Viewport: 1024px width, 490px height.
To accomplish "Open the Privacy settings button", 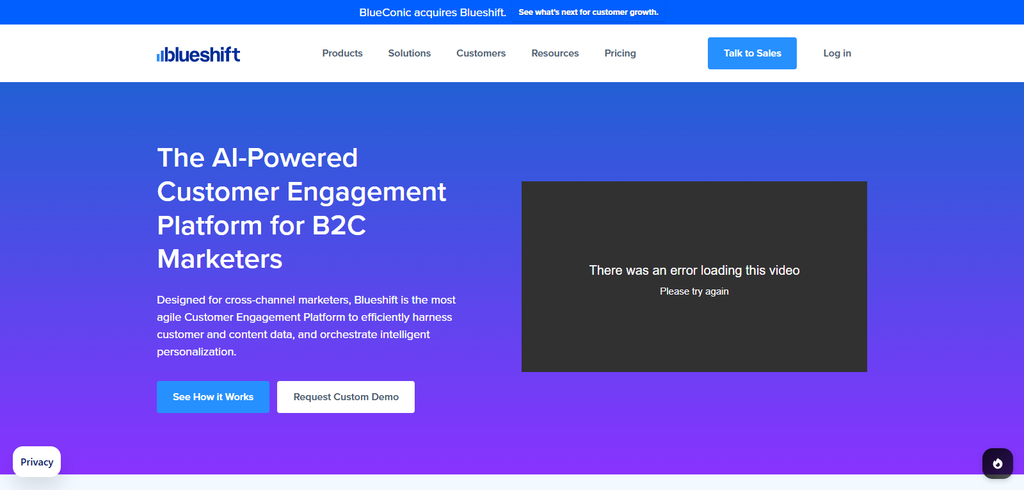I will tap(37, 462).
